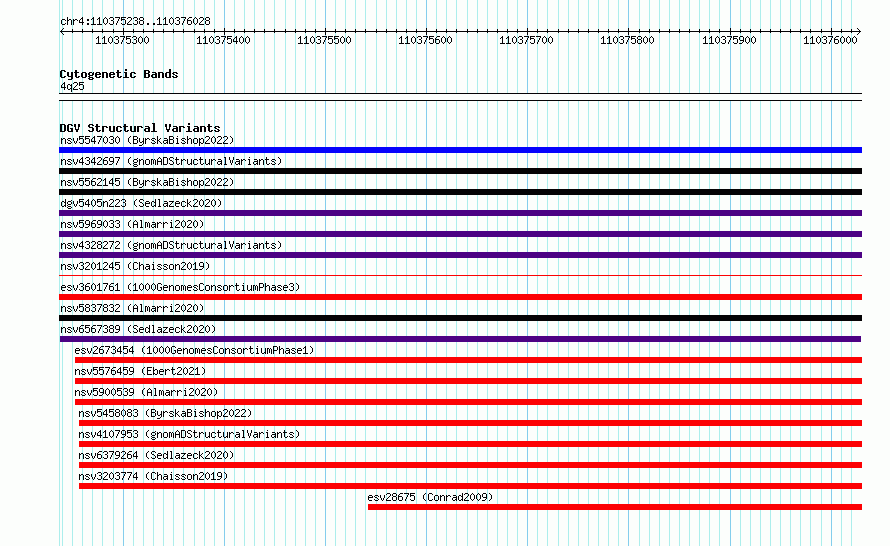Click the chr4:110375238..110376028 region label

pyautogui.click(x=135, y=21)
